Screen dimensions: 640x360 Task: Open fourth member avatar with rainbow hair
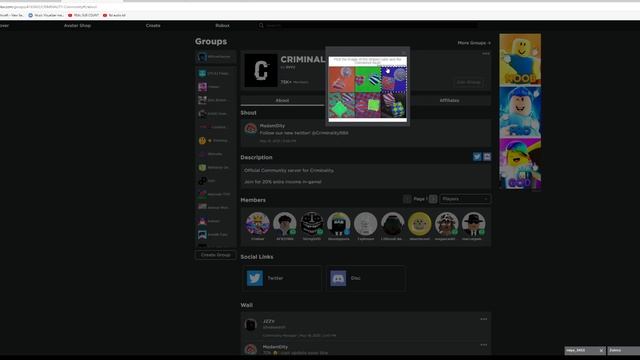click(x=339, y=224)
